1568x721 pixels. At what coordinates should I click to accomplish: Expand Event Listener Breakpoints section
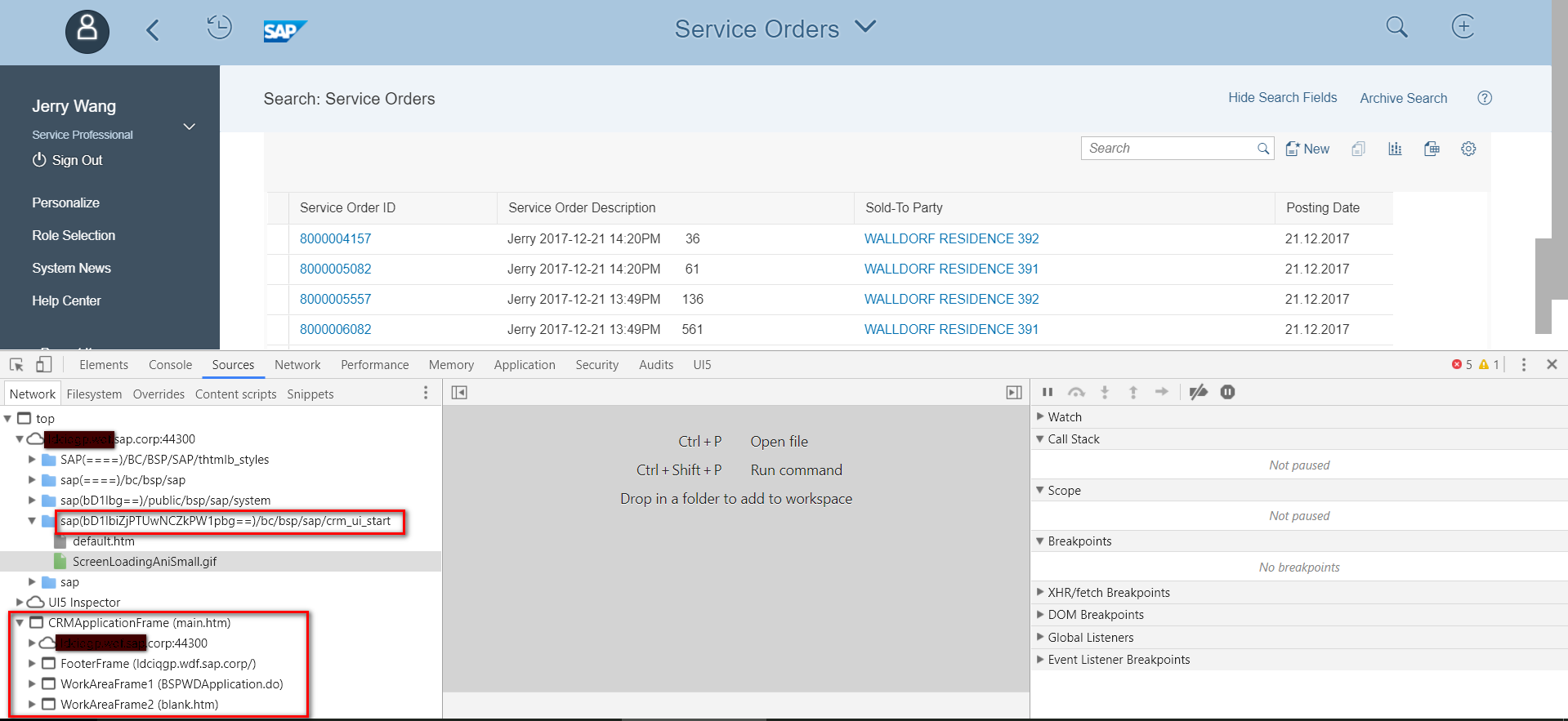tap(1040, 659)
